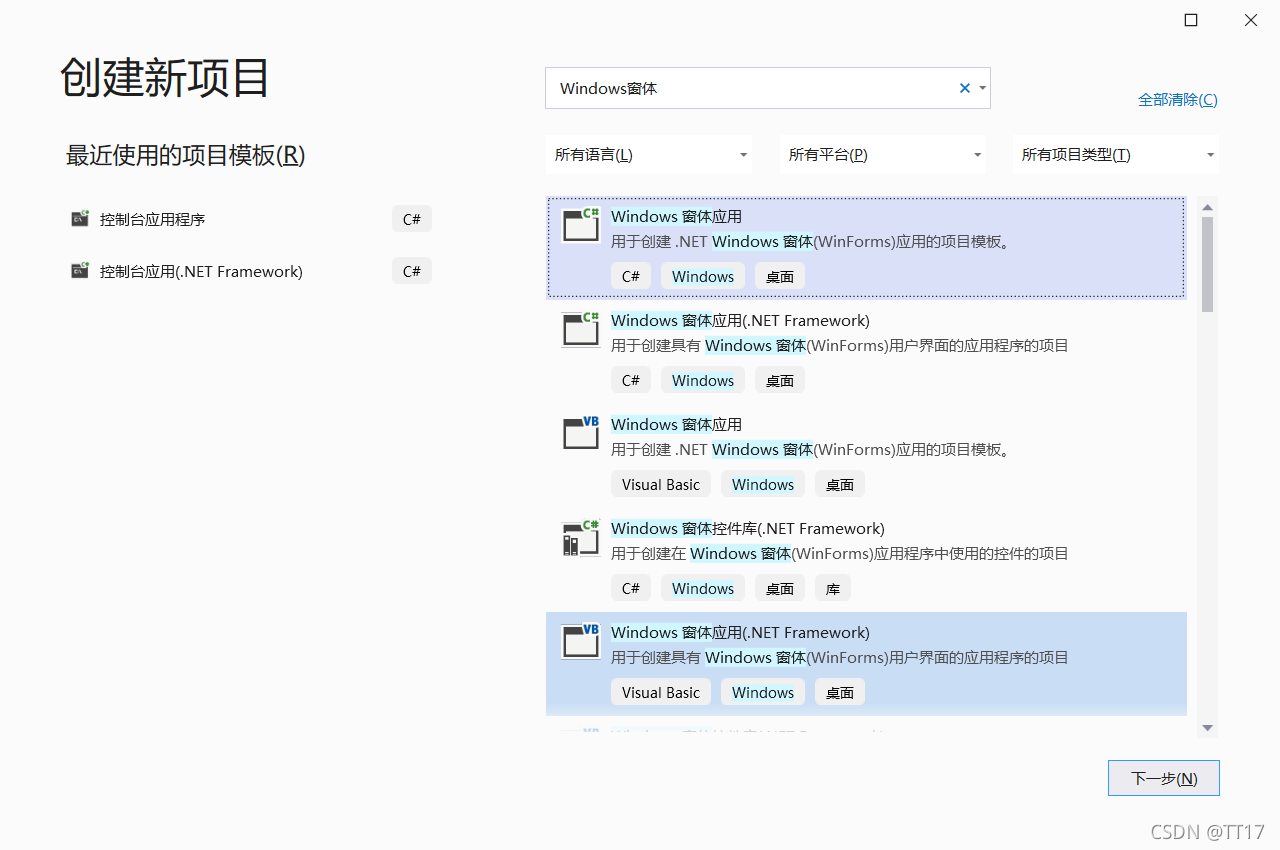Click C# tag beside 控制台应用(.NET Framework)

tap(412, 271)
